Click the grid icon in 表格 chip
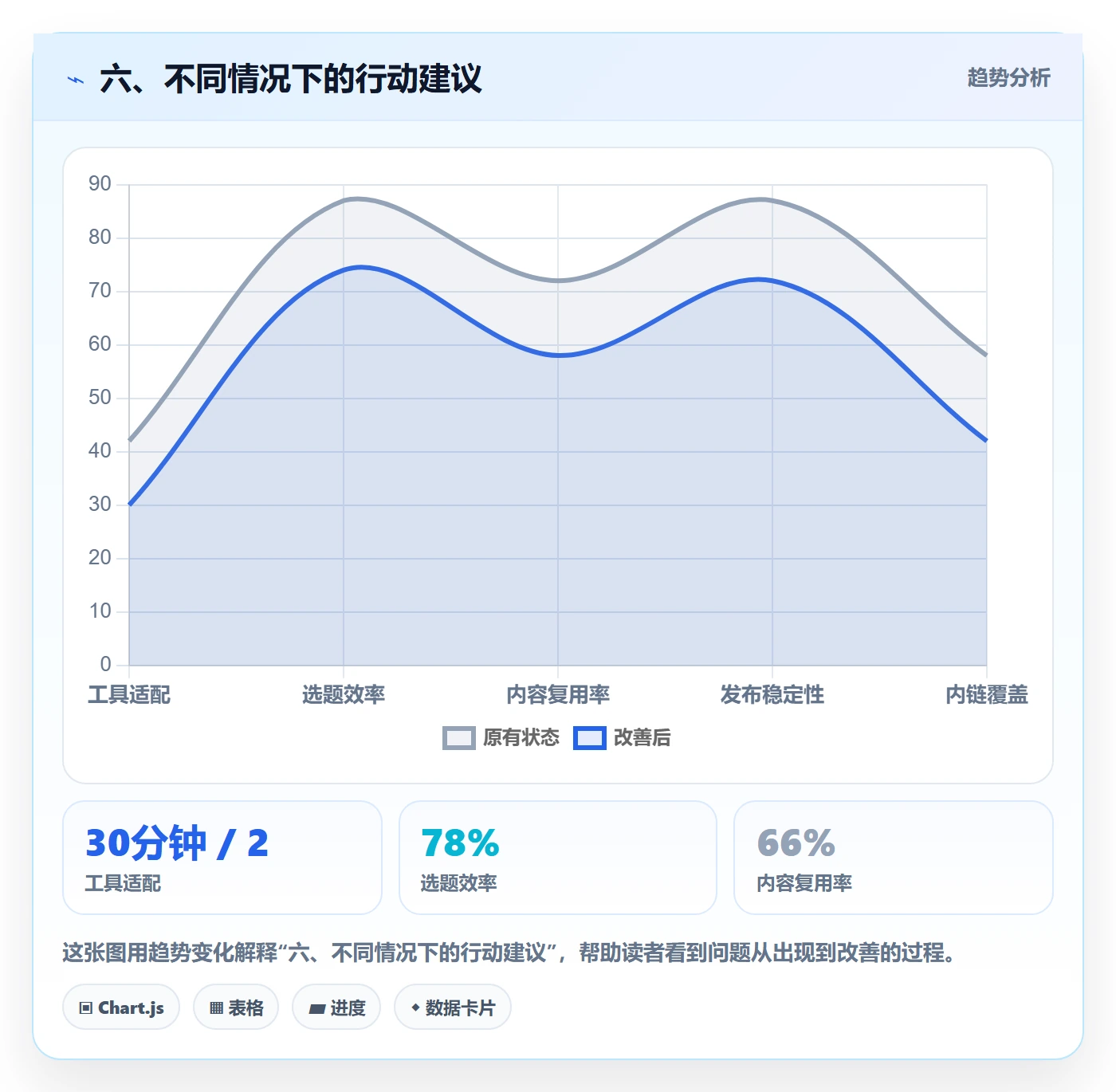The width and height of the screenshot is (1116, 1092). point(216,1008)
